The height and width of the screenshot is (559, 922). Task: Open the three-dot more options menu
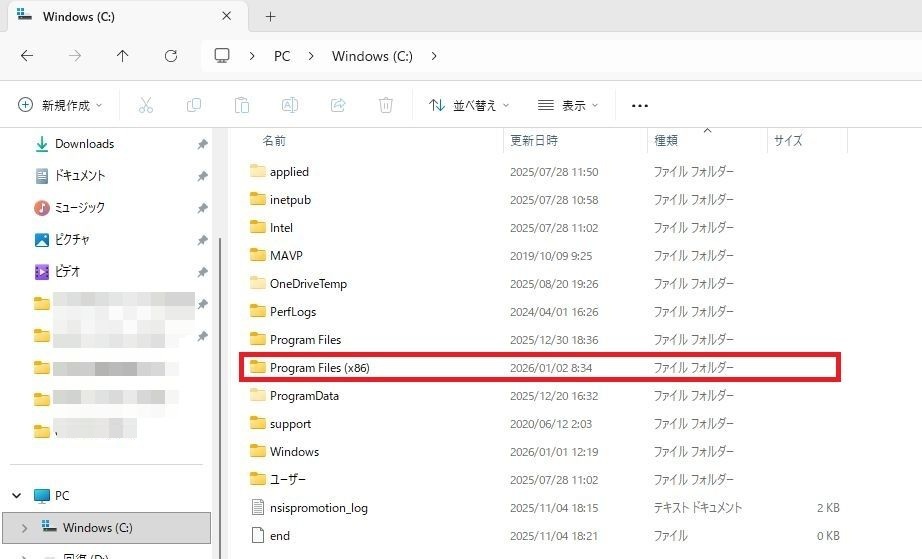coord(640,105)
